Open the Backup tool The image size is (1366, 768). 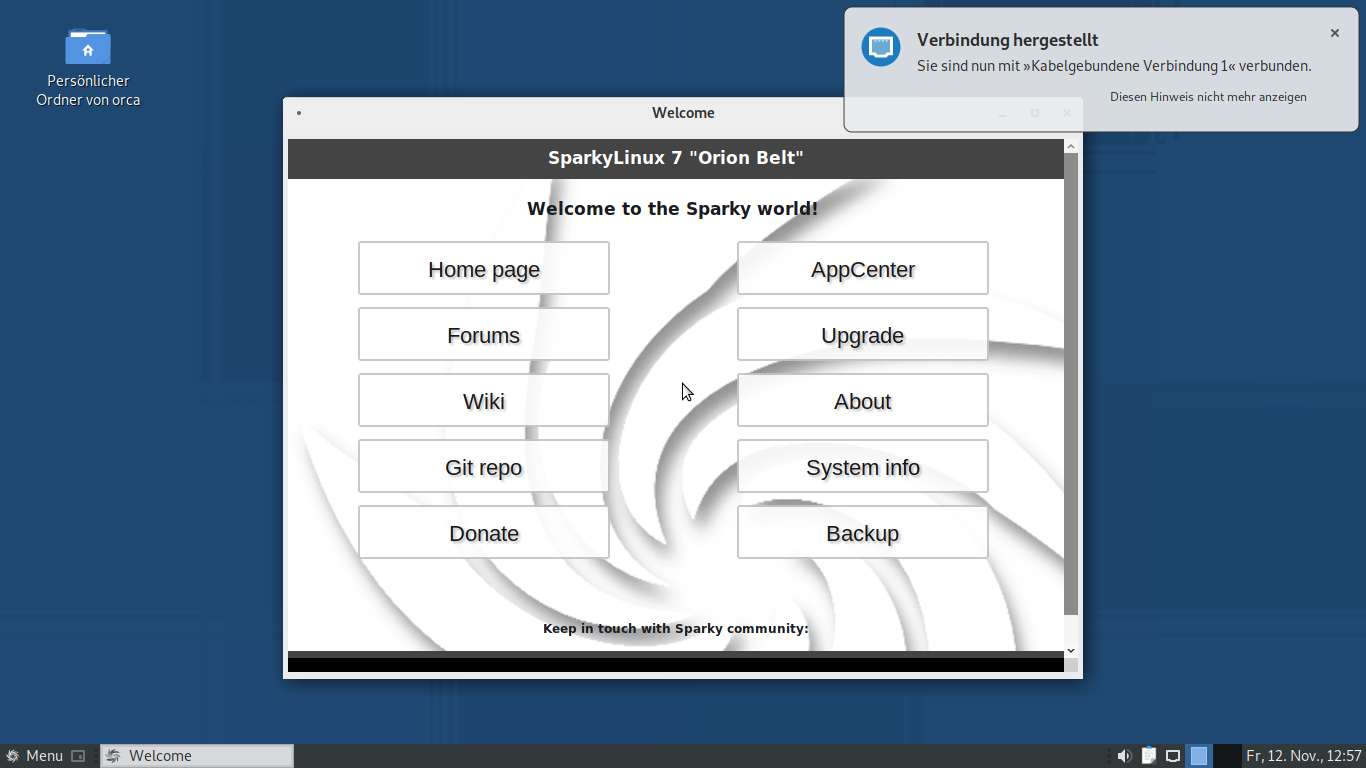(863, 532)
